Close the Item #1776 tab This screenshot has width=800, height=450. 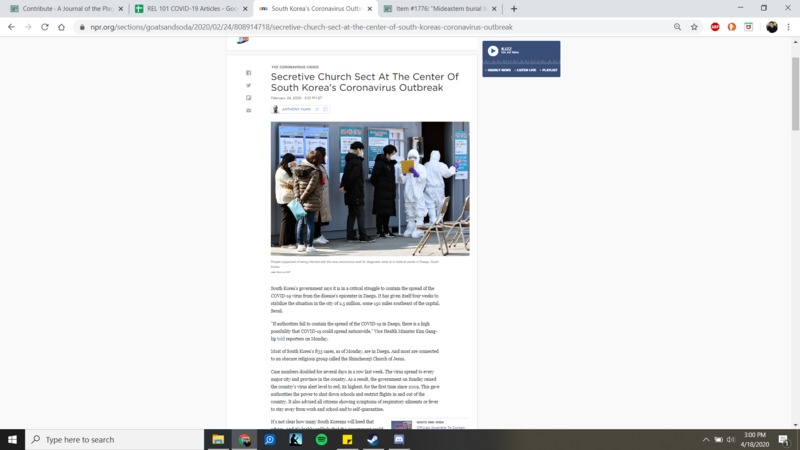[x=494, y=9]
